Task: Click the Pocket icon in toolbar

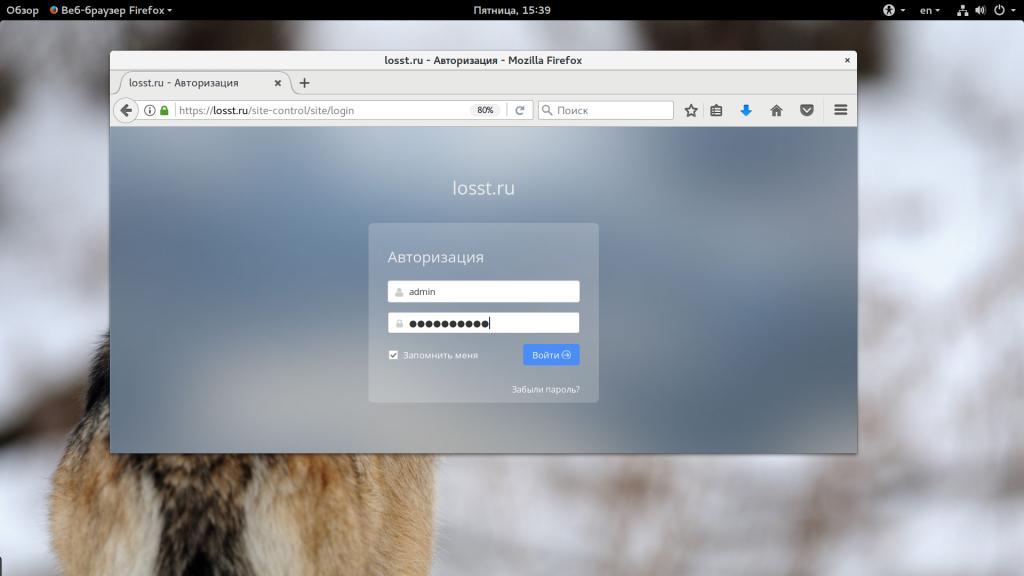Action: pyautogui.click(x=806, y=111)
